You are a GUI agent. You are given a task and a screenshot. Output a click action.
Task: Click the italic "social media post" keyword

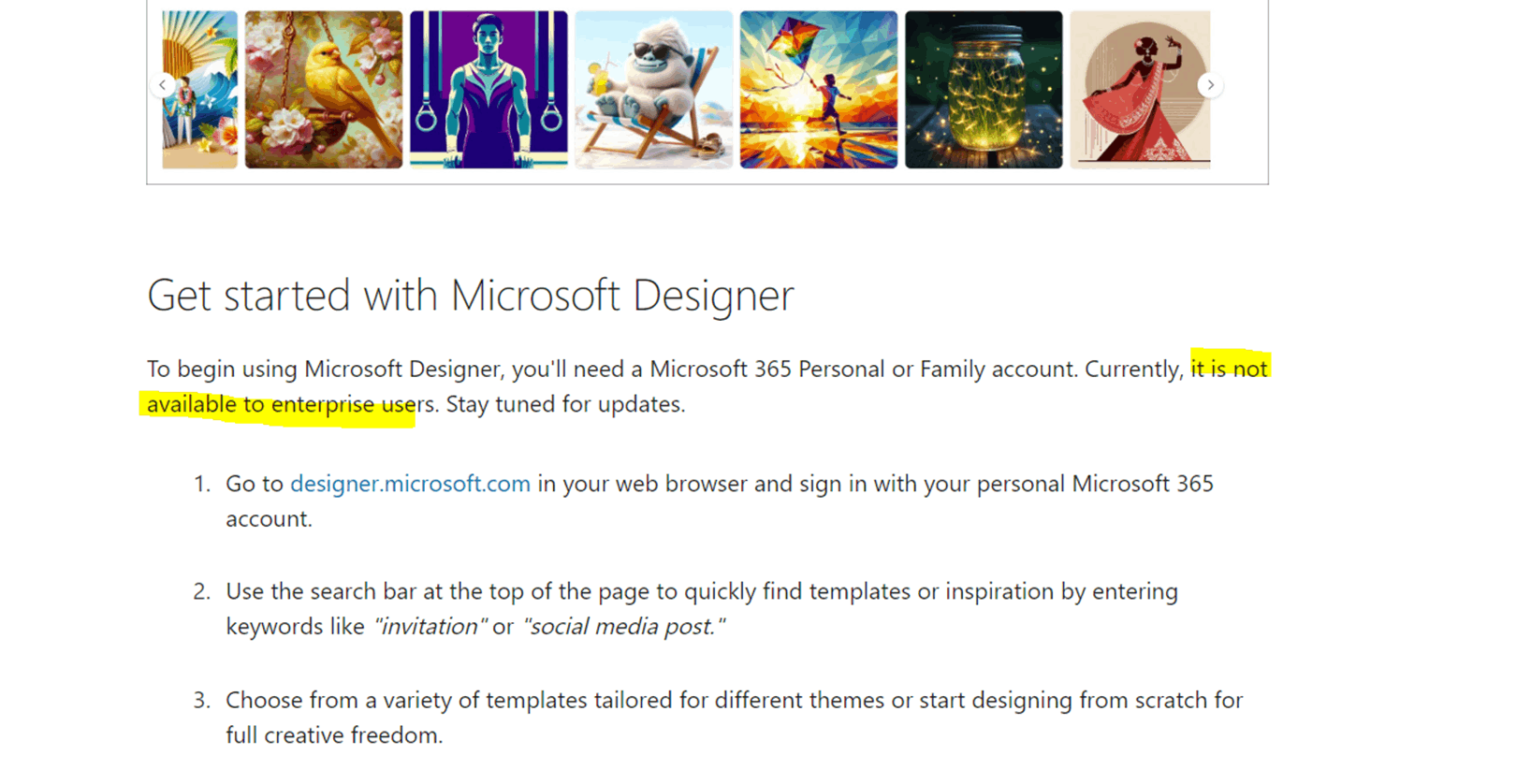(x=622, y=627)
